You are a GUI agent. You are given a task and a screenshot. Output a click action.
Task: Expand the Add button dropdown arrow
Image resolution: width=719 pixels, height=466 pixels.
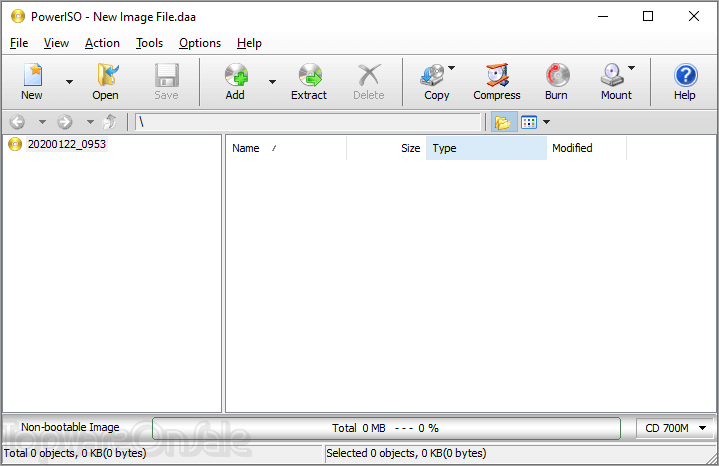coord(272,82)
